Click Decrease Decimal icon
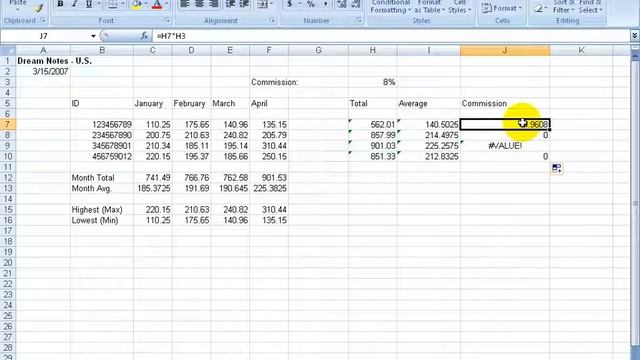This screenshot has height=360, width=640. click(x=356, y=4)
